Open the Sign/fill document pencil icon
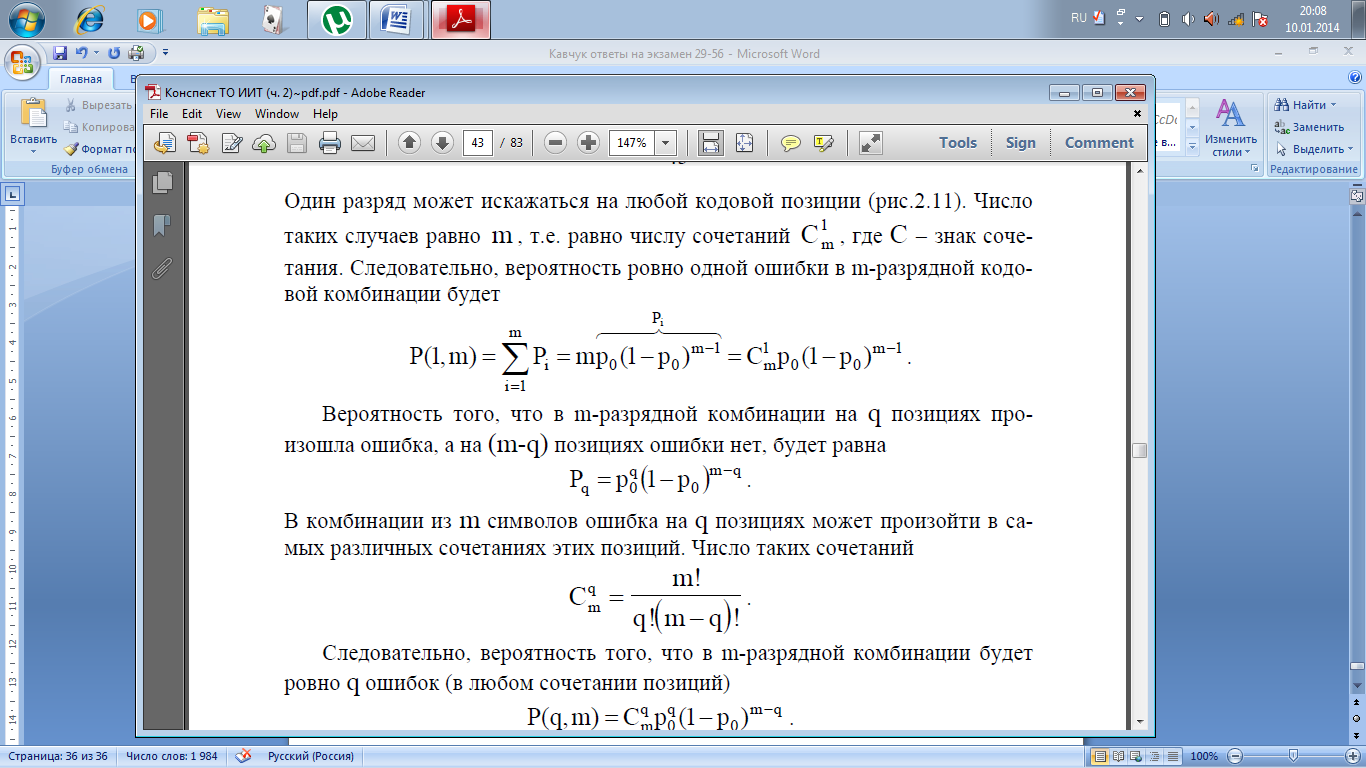Image resolution: width=1366 pixels, height=768 pixels. tap(232, 143)
